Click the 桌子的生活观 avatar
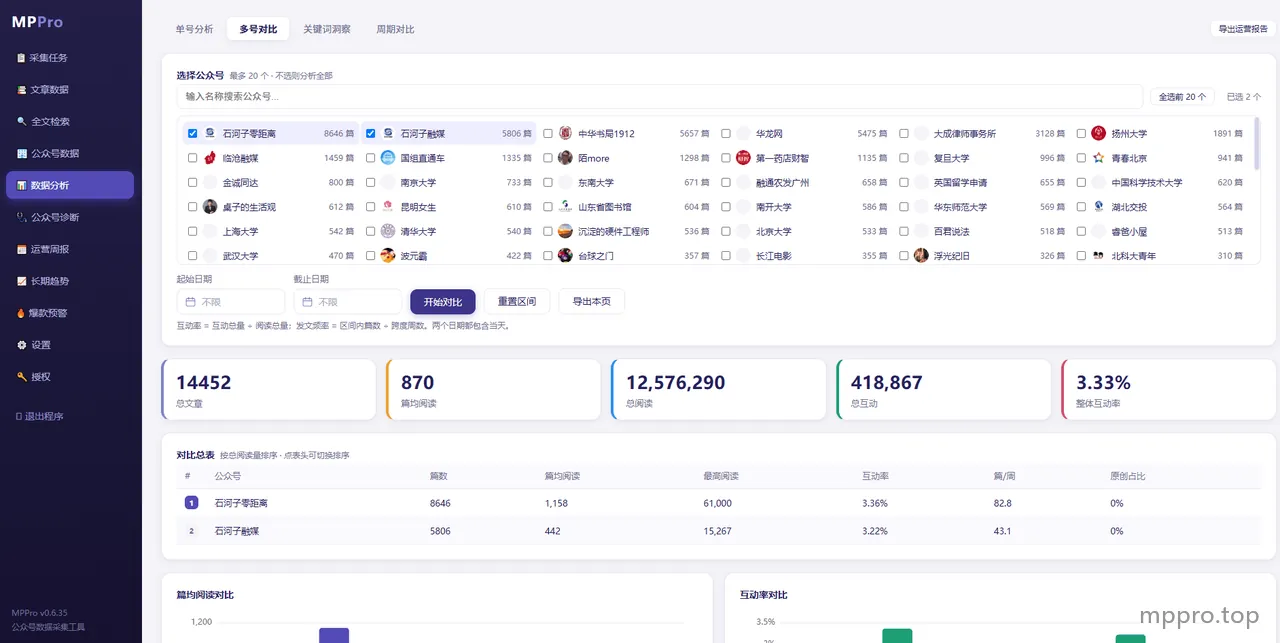This screenshot has width=1280, height=643. [x=210, y=207]
